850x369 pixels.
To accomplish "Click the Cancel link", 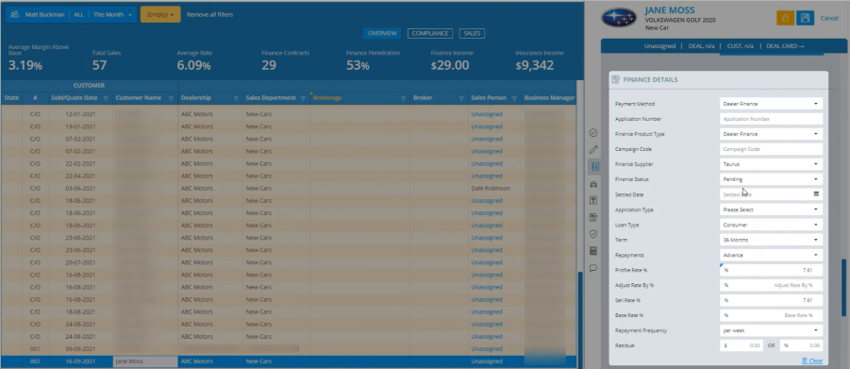I will click(x=829, y=18).
